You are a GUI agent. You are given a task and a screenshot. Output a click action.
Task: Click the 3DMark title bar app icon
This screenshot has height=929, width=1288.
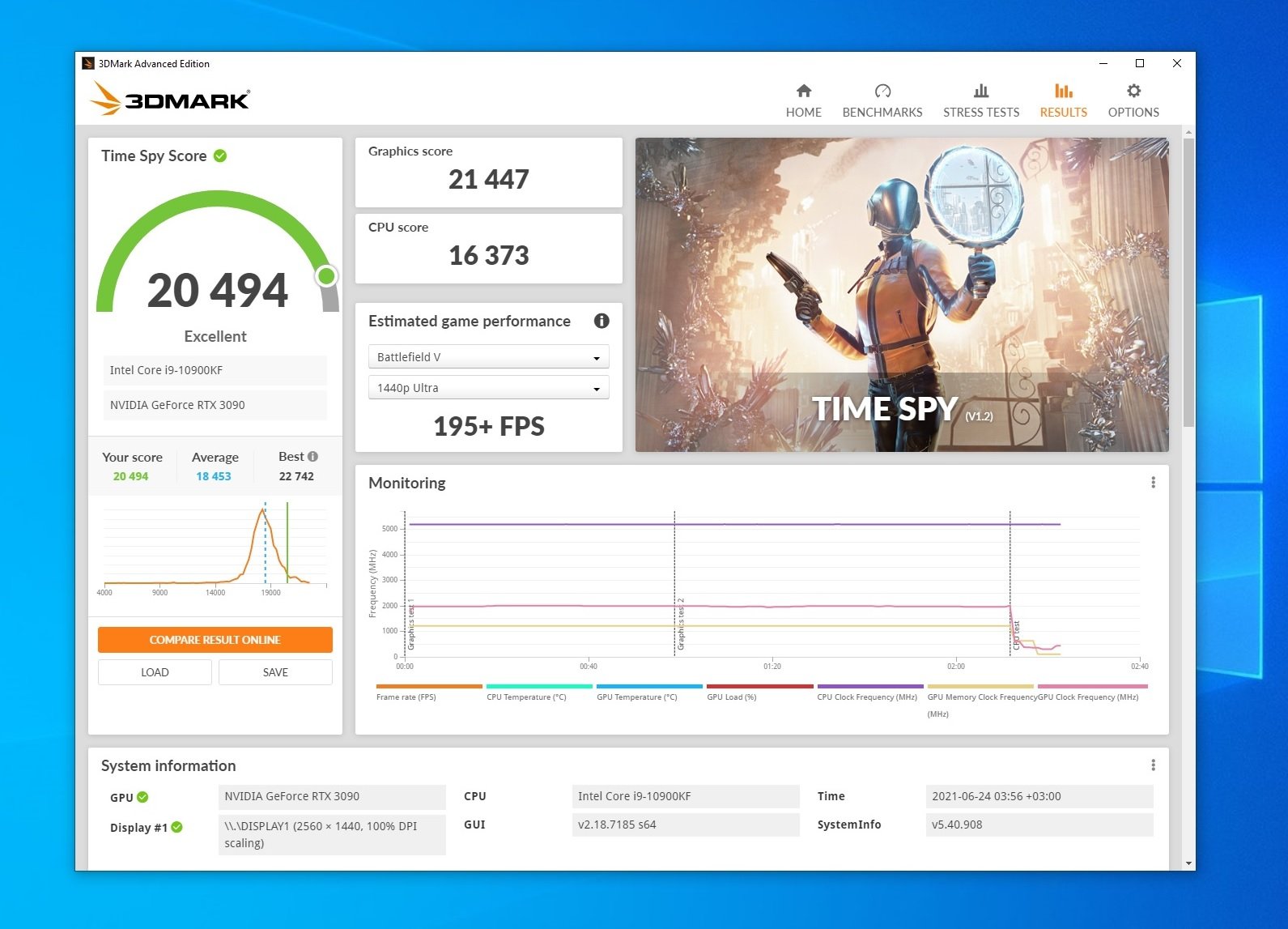(x=88, y=63)
